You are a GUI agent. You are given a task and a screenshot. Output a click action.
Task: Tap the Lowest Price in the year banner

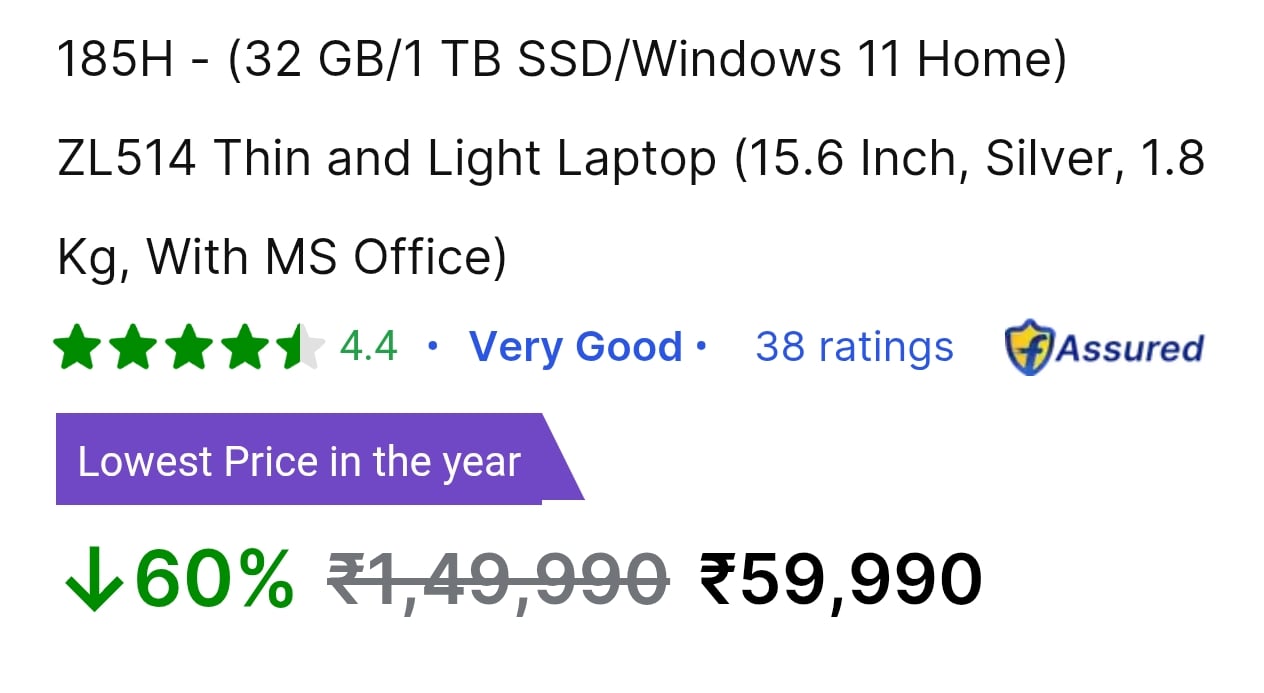(319, 459)
